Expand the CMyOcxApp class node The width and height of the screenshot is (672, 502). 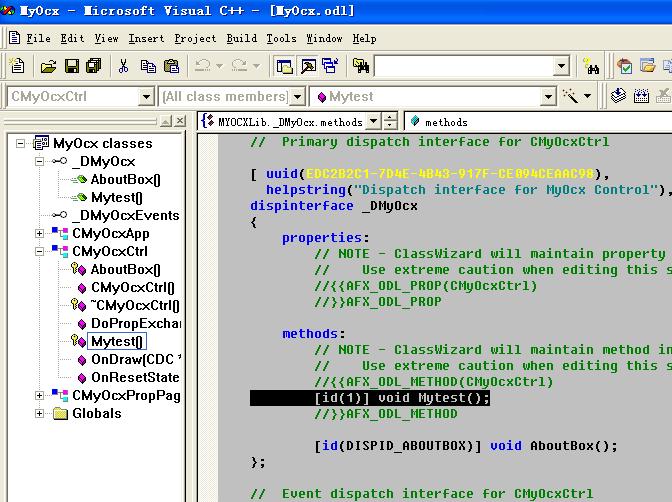(39, 233)
